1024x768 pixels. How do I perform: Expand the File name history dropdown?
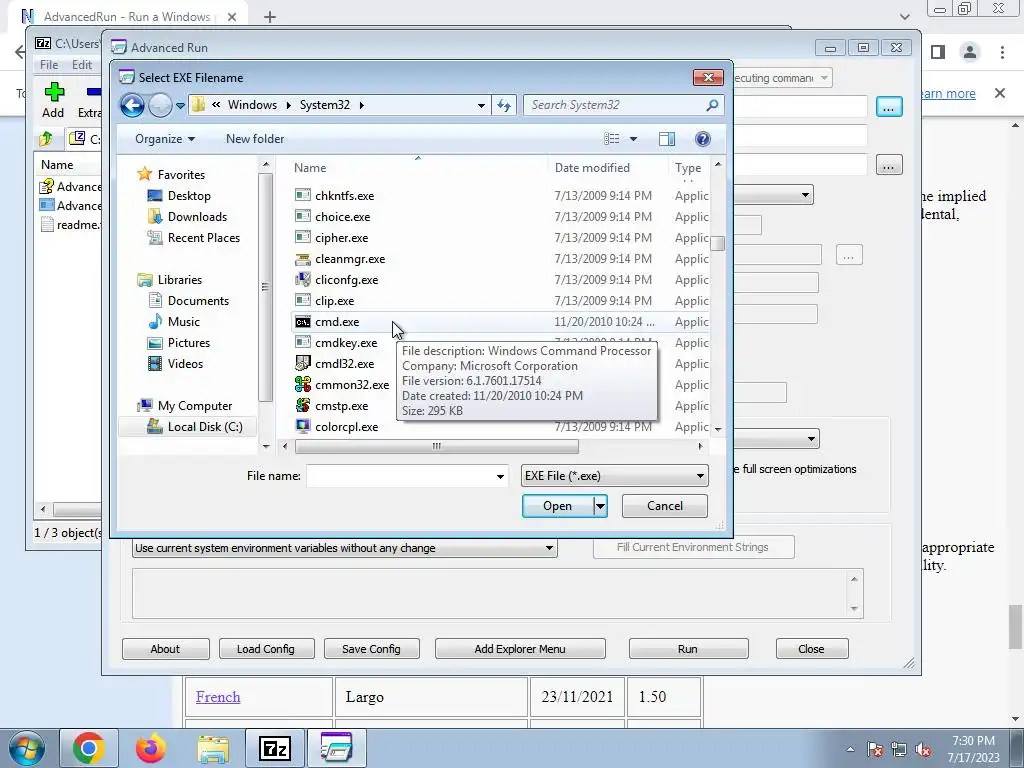(x=500, y=476)
